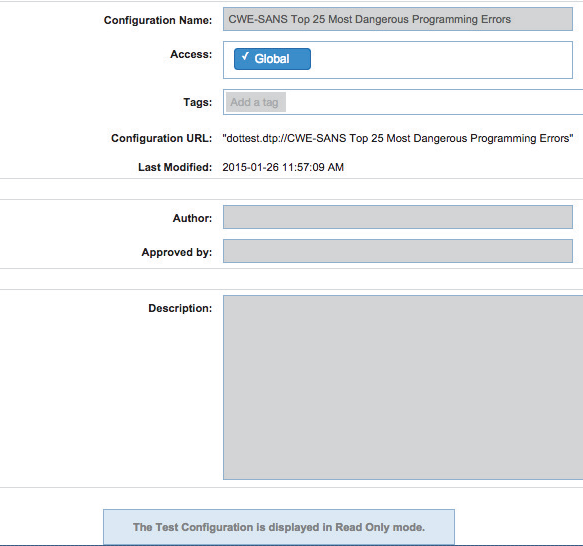Click the Description label
Screen dimensions: 583x546
(x=180, y=308)
